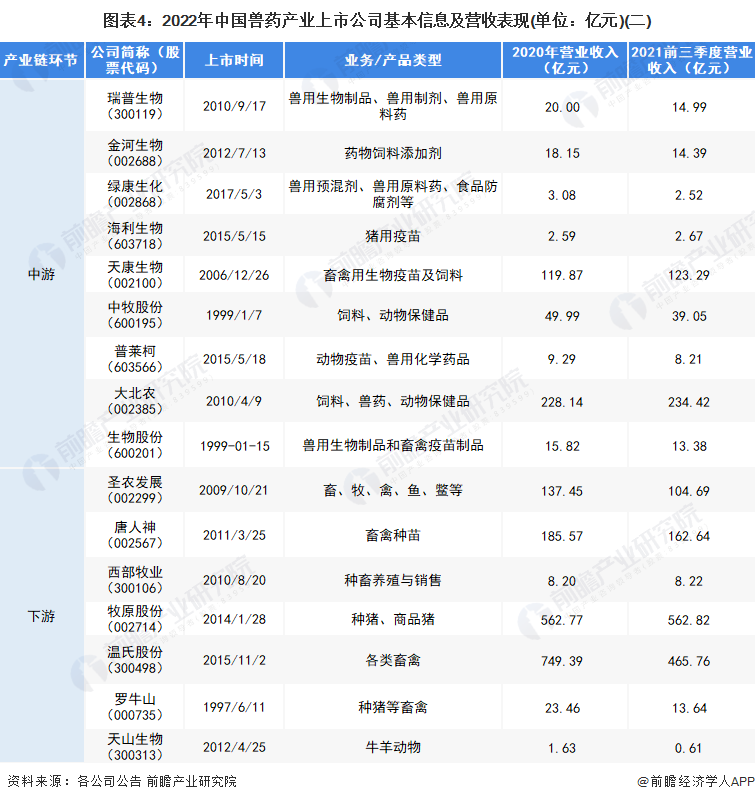755x802 pixels.
Task: Click the 种猪、商品猪 product cell
Action: click(x=393, y=619)
